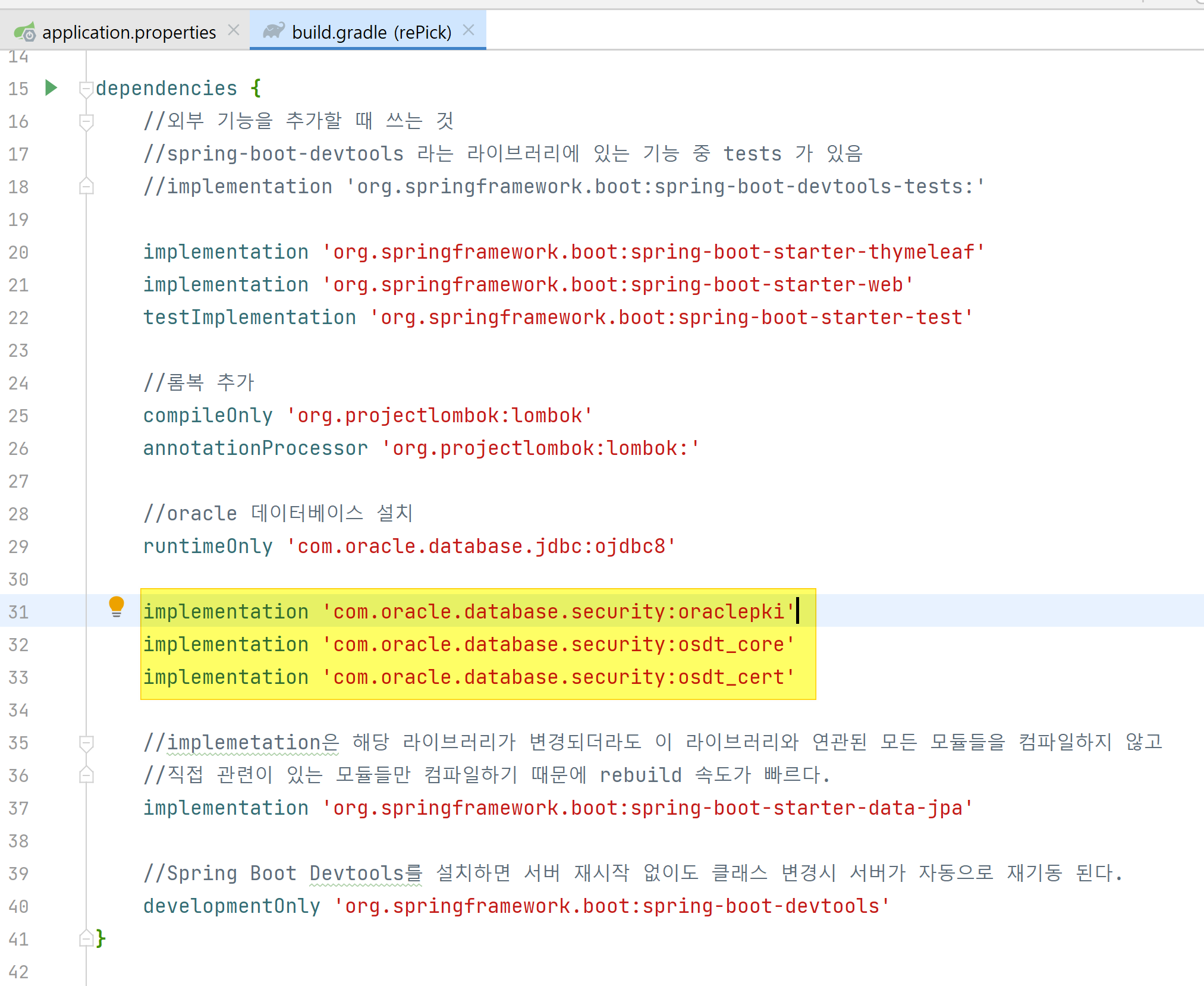Click the green run arrow beside dependencies
This screenshot has width=1204, height=986.
click(x=51, y=88)
